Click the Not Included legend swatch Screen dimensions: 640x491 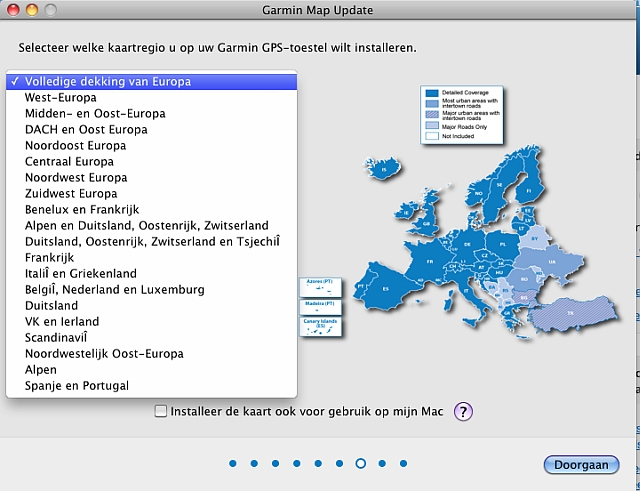tap(432, 136)
